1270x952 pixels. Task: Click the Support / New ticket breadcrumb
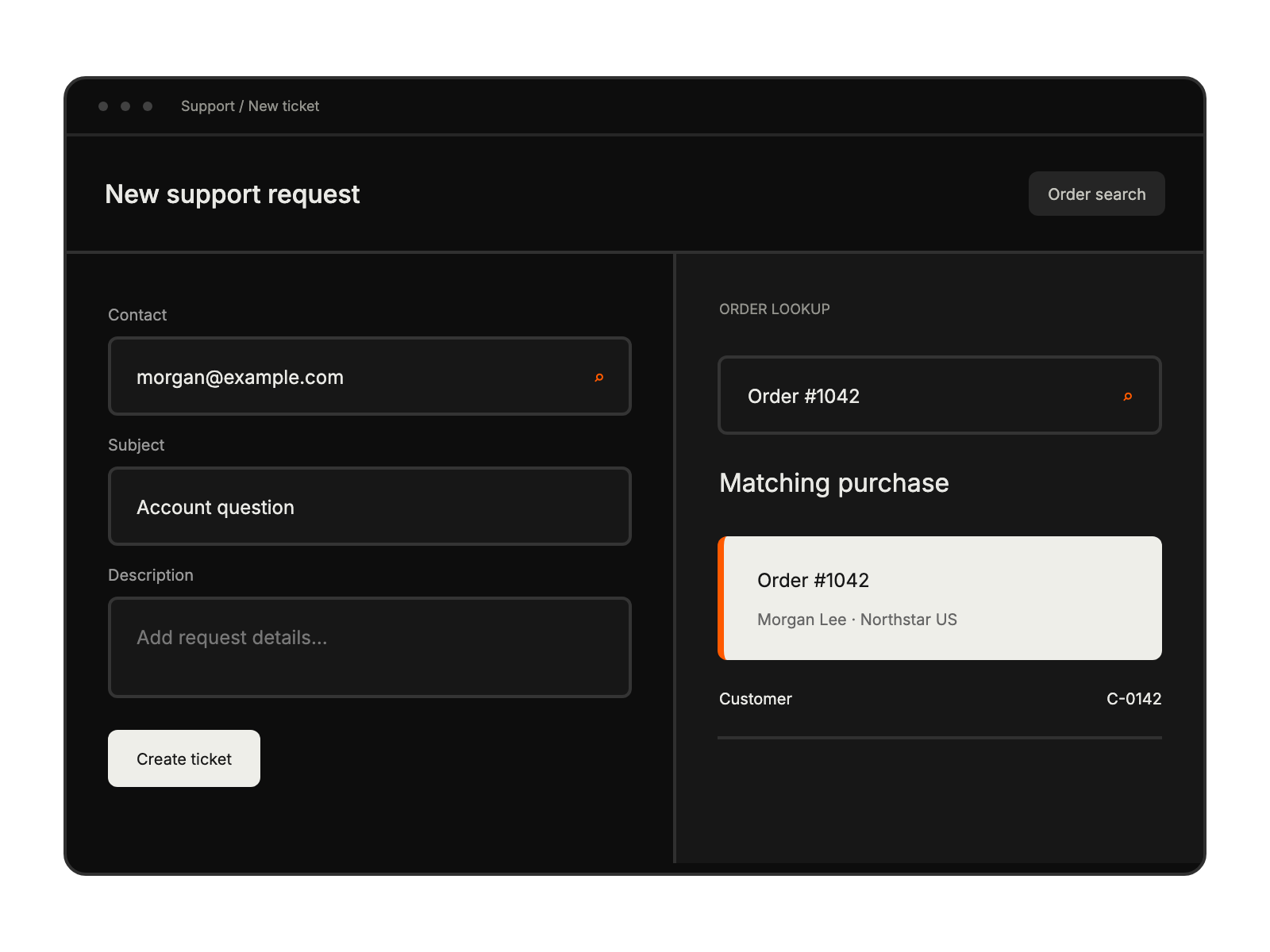point(250,106)
